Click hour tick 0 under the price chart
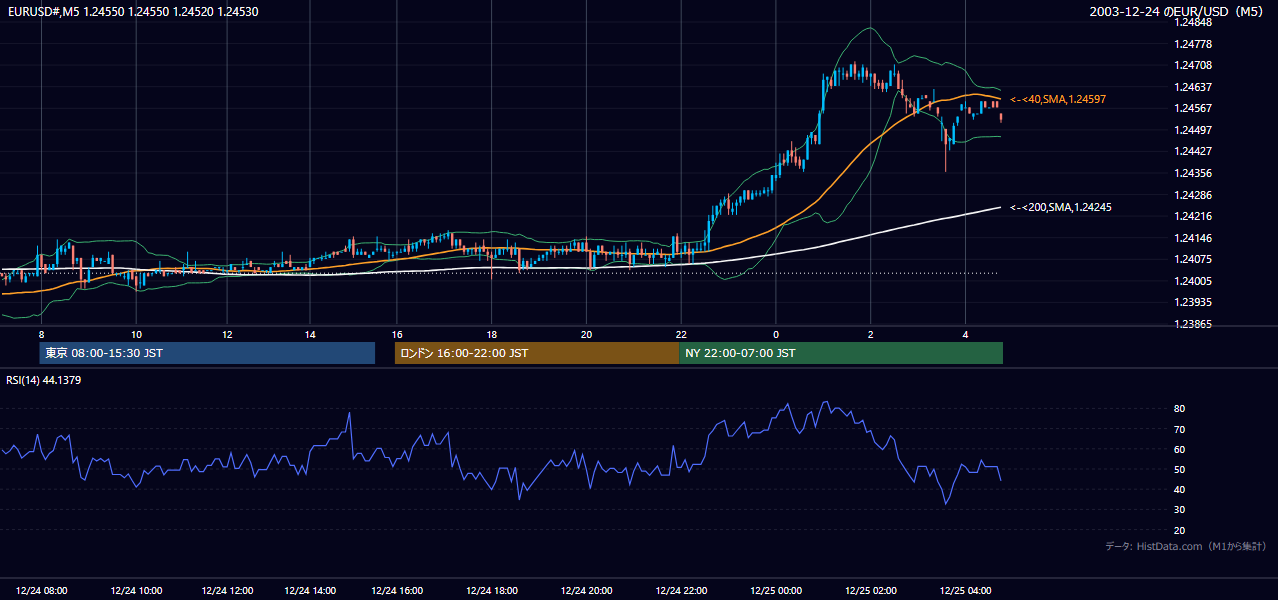Viewport: 1278px width, 600px height. 776,334
